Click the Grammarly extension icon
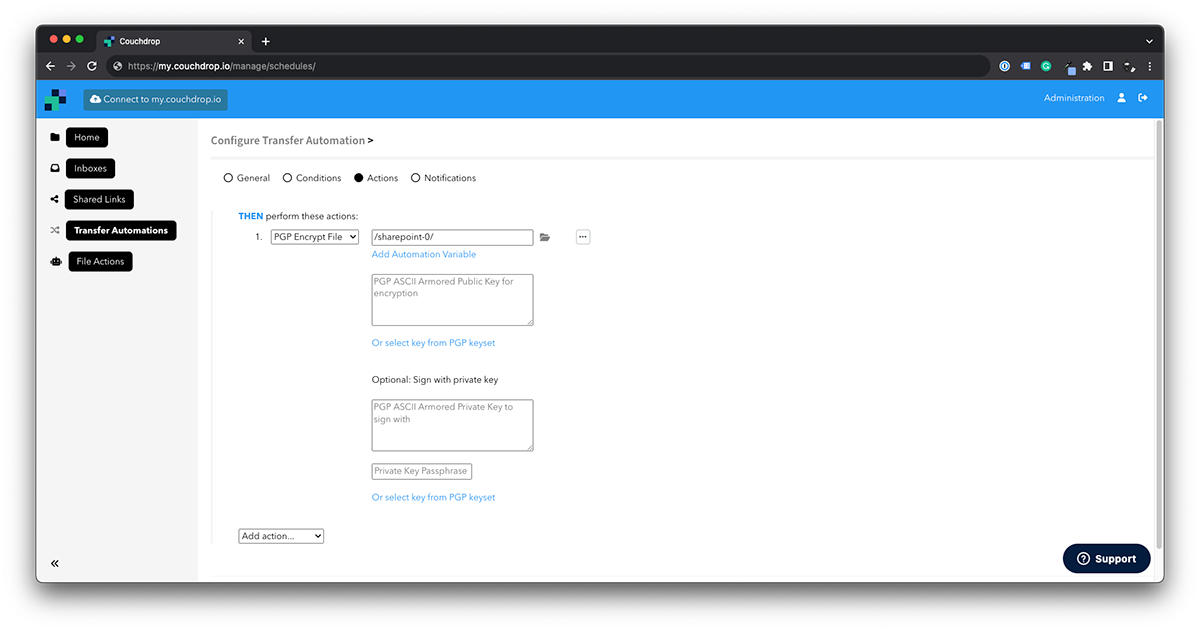This screenshot has width=1200, height=630. point(1046,65)
